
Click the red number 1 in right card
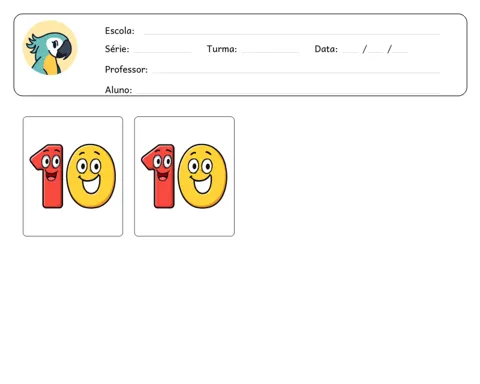[158, 176]
